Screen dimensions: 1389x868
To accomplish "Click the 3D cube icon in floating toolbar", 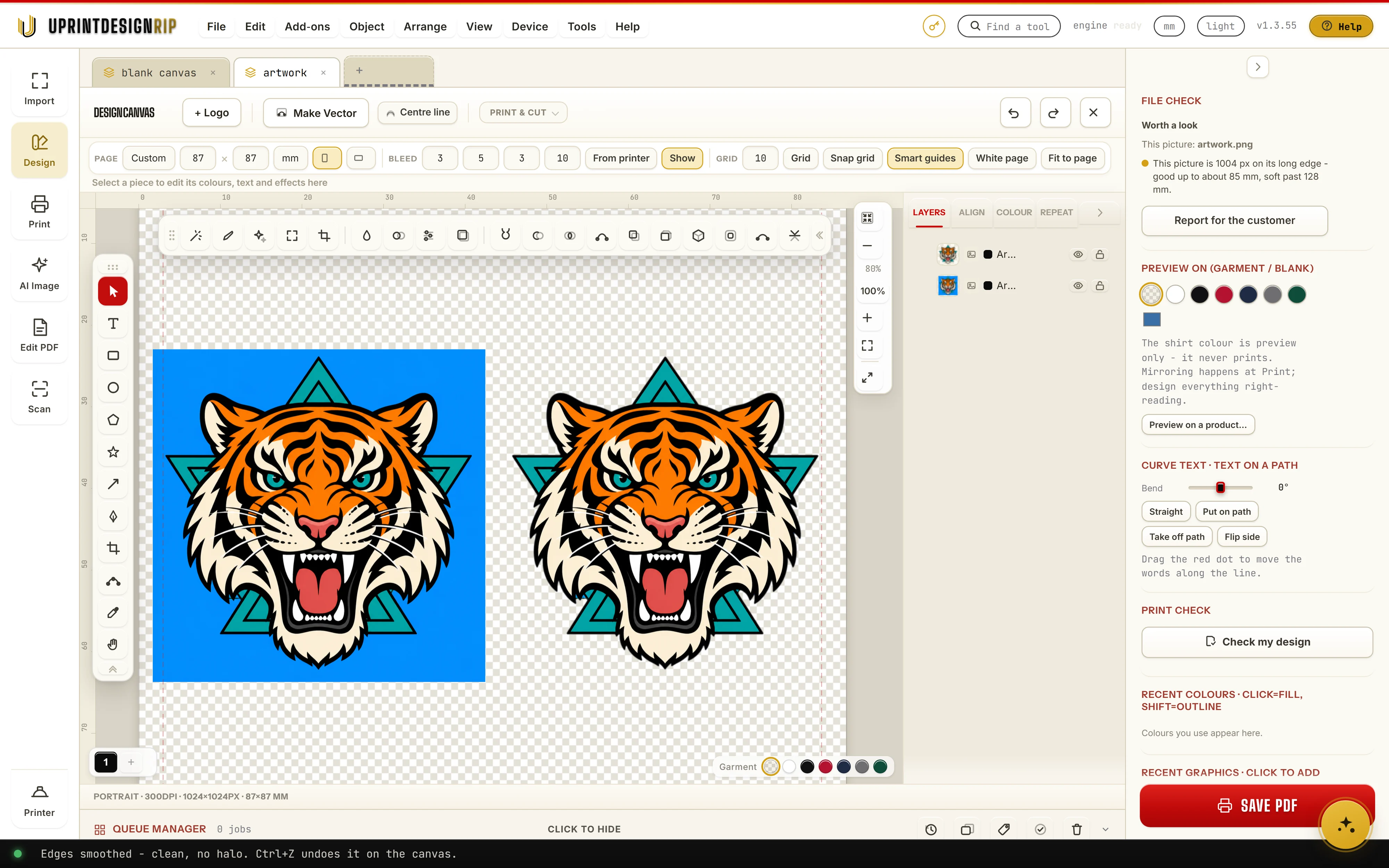I will [x=698, y=235].
